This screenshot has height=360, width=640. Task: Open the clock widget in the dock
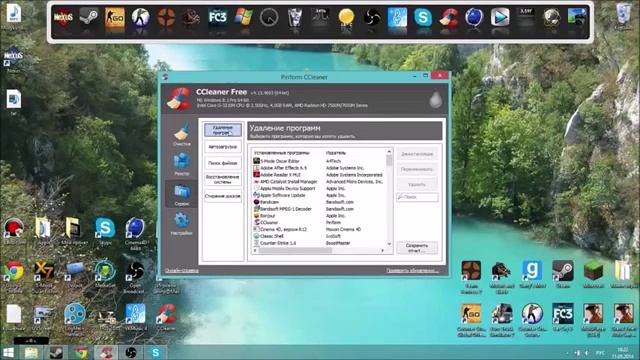(269, 18)
